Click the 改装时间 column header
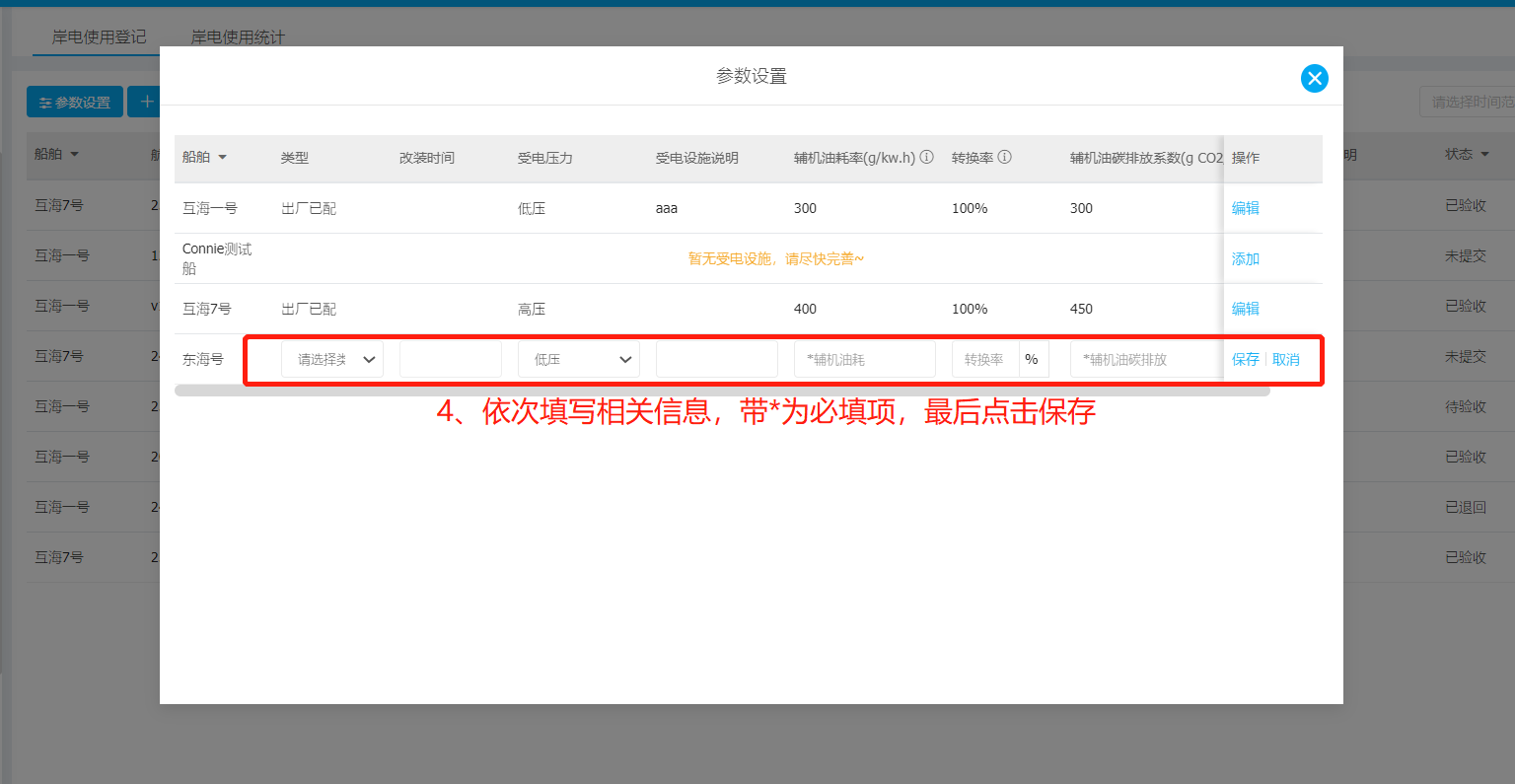The image size is (1515, 784). pos(427,158)
